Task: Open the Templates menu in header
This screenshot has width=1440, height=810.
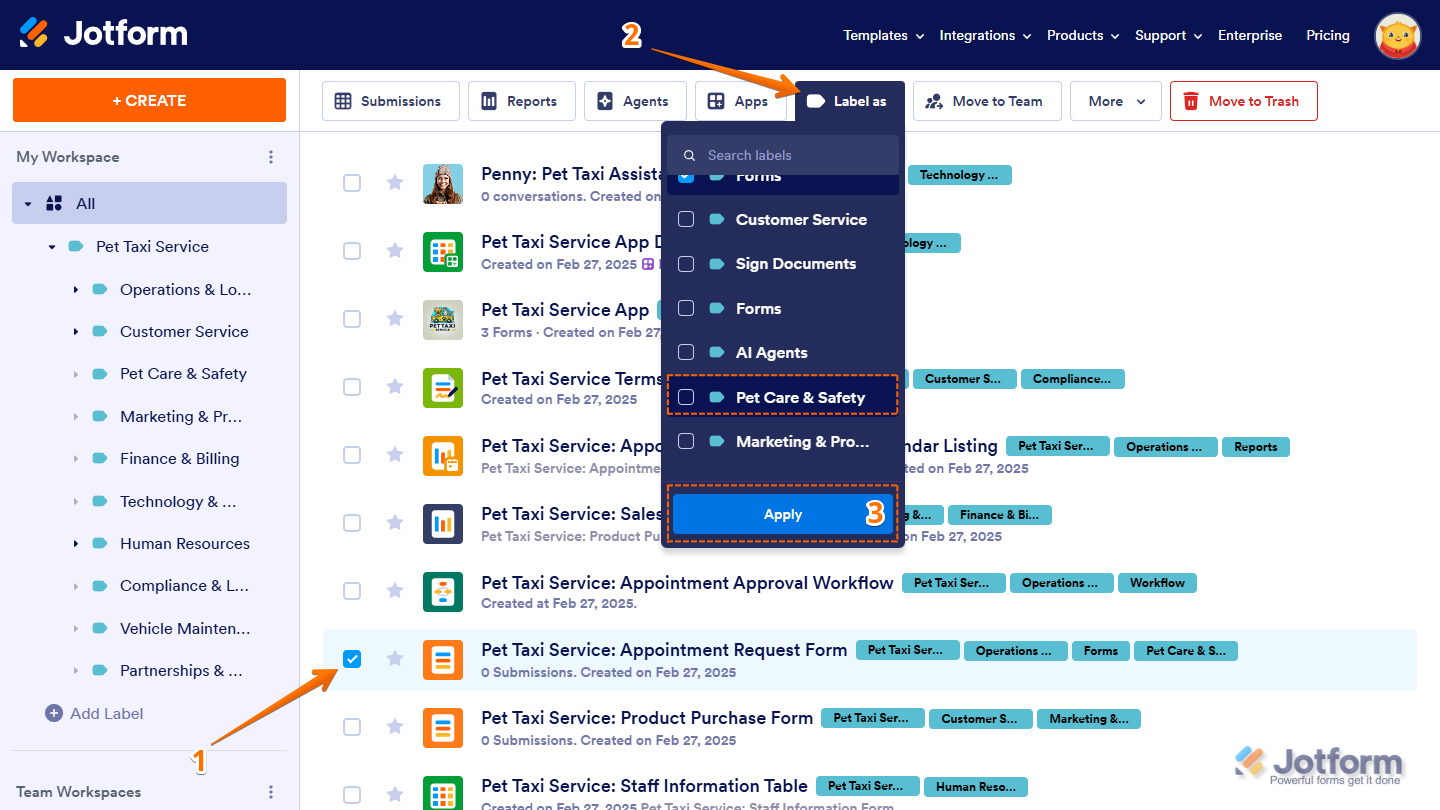Action: click(x=883, y=35)
